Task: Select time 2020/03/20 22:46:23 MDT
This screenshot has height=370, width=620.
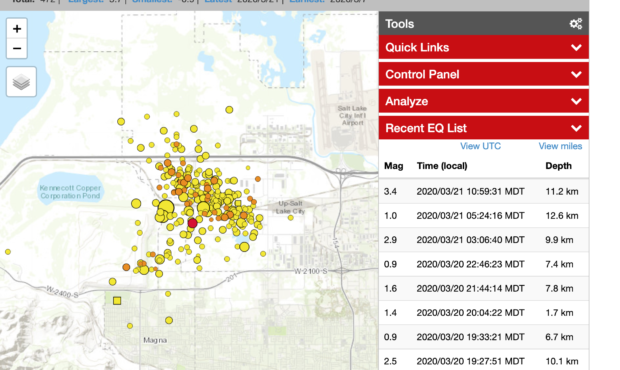Action: pyautogui.click(x=471, y=264)
